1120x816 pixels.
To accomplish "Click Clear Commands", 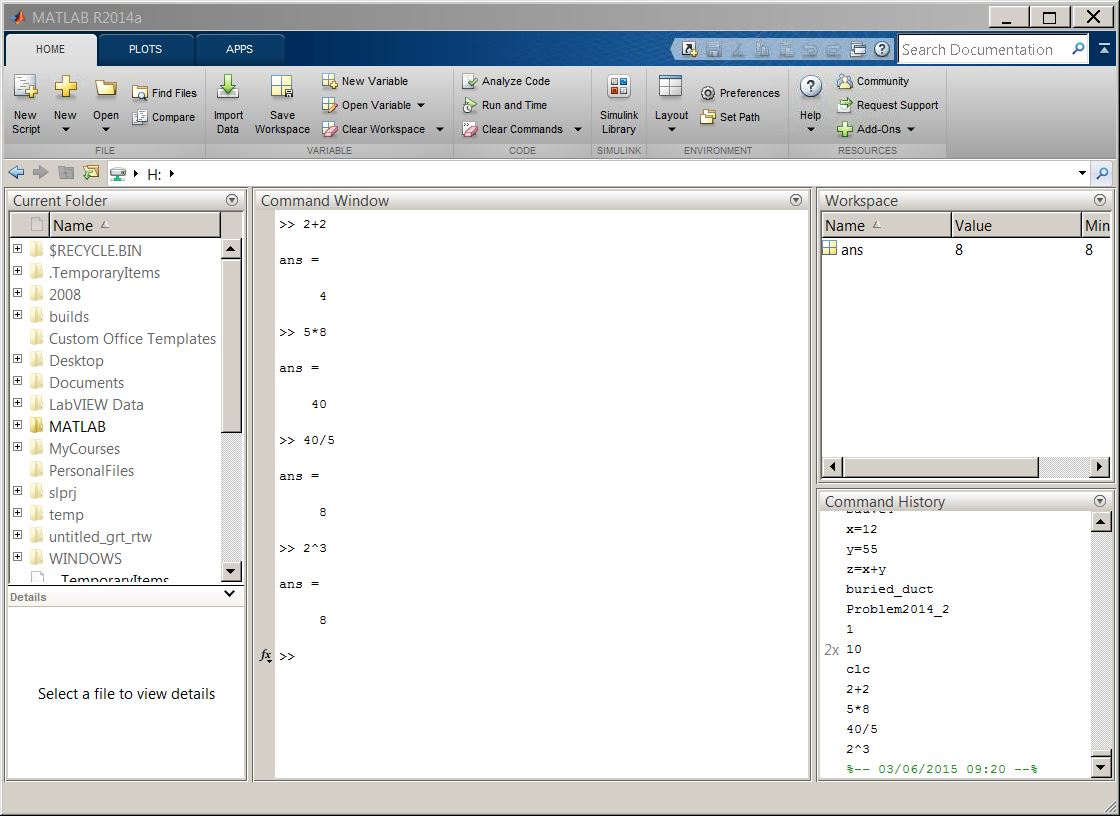I will pos(512,129).
